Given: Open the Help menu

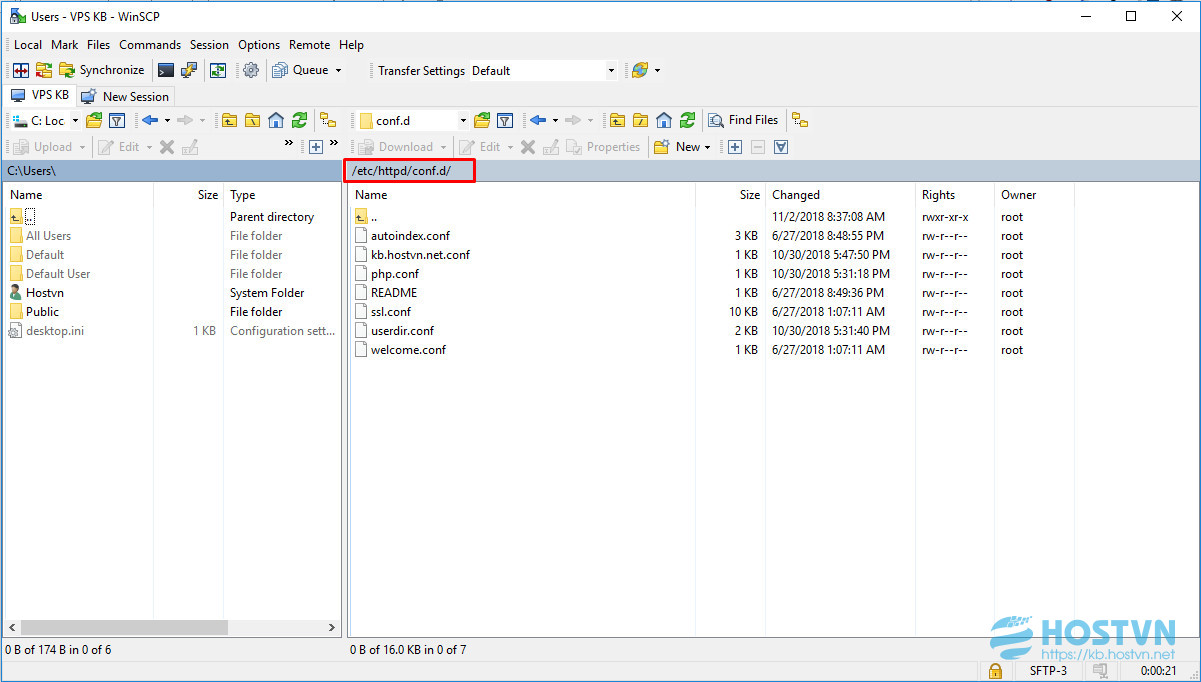Looking at the screenshot, I should click(x=351, y=45).
